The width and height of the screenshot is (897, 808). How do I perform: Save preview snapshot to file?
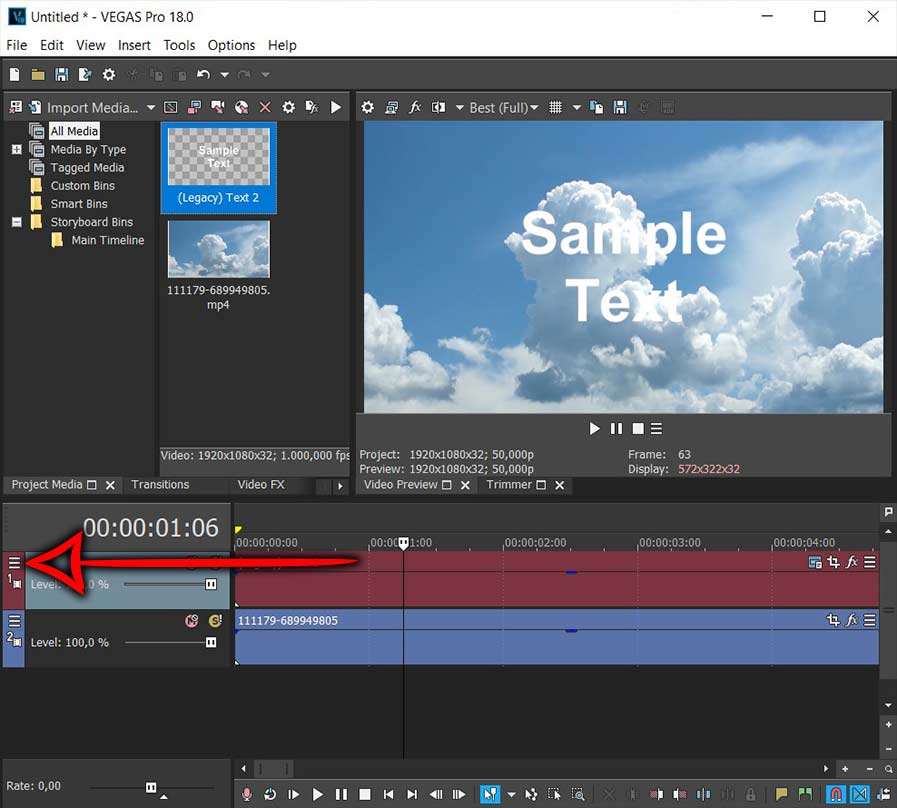[x=620, y=108]
